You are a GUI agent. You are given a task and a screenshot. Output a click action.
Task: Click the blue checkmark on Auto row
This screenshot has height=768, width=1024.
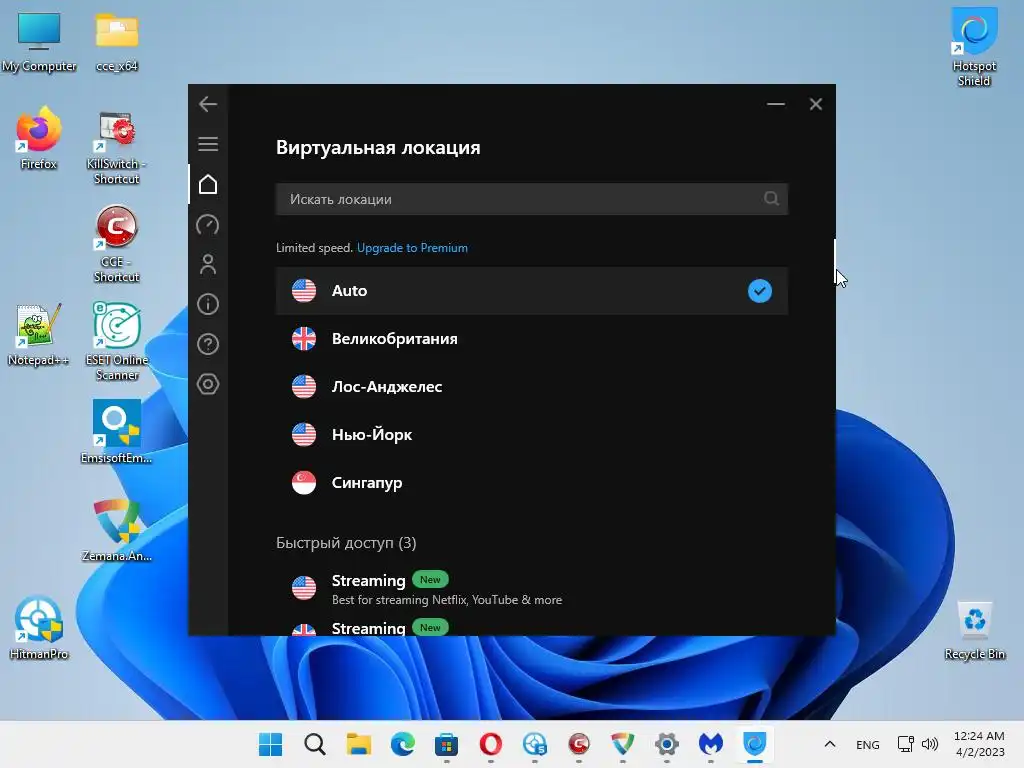click(x=760, y=291)
